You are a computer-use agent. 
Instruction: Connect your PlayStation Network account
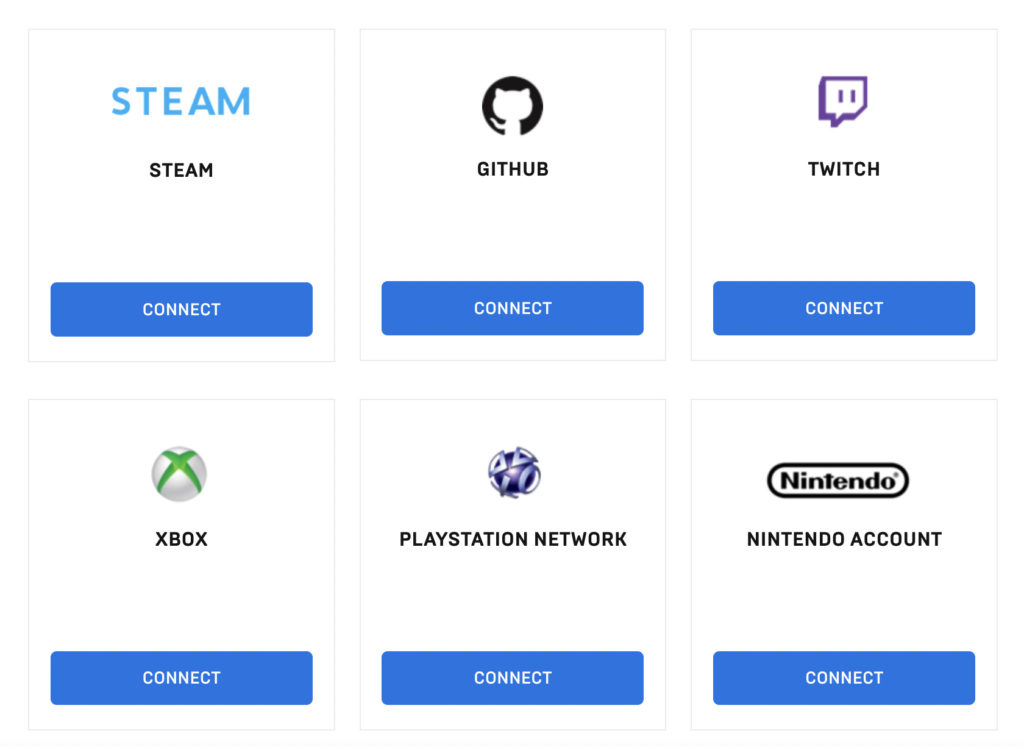click(512, 678)
